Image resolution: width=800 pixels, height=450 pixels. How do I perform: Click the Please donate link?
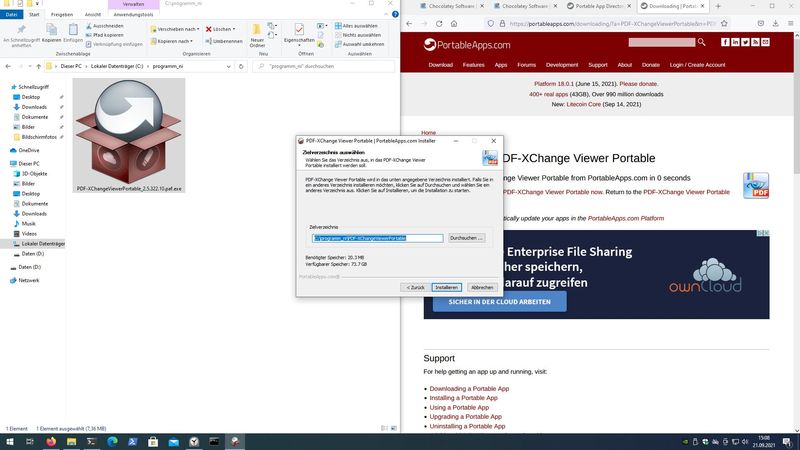point(638,84)
